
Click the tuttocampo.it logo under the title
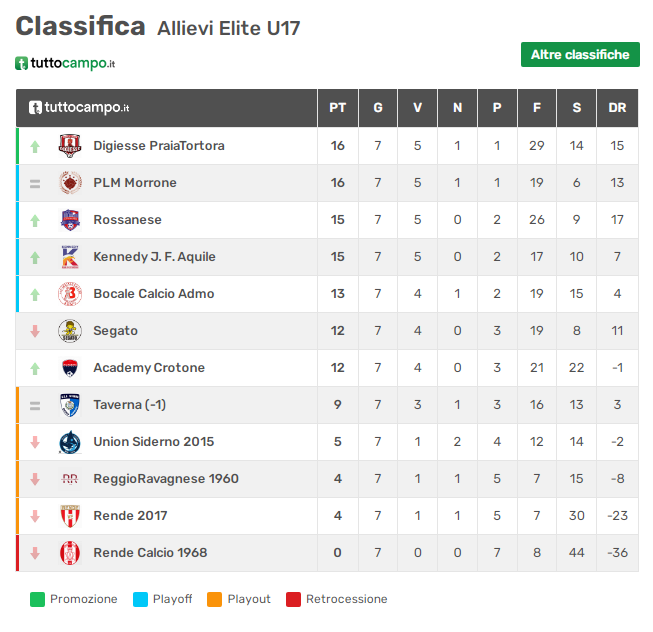pyautogui.click(x=65, y=63)
